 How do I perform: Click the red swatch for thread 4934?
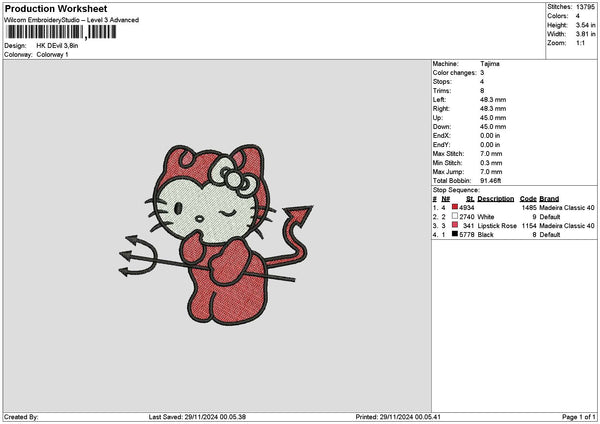pyautogui.click(x=455, y=207)
